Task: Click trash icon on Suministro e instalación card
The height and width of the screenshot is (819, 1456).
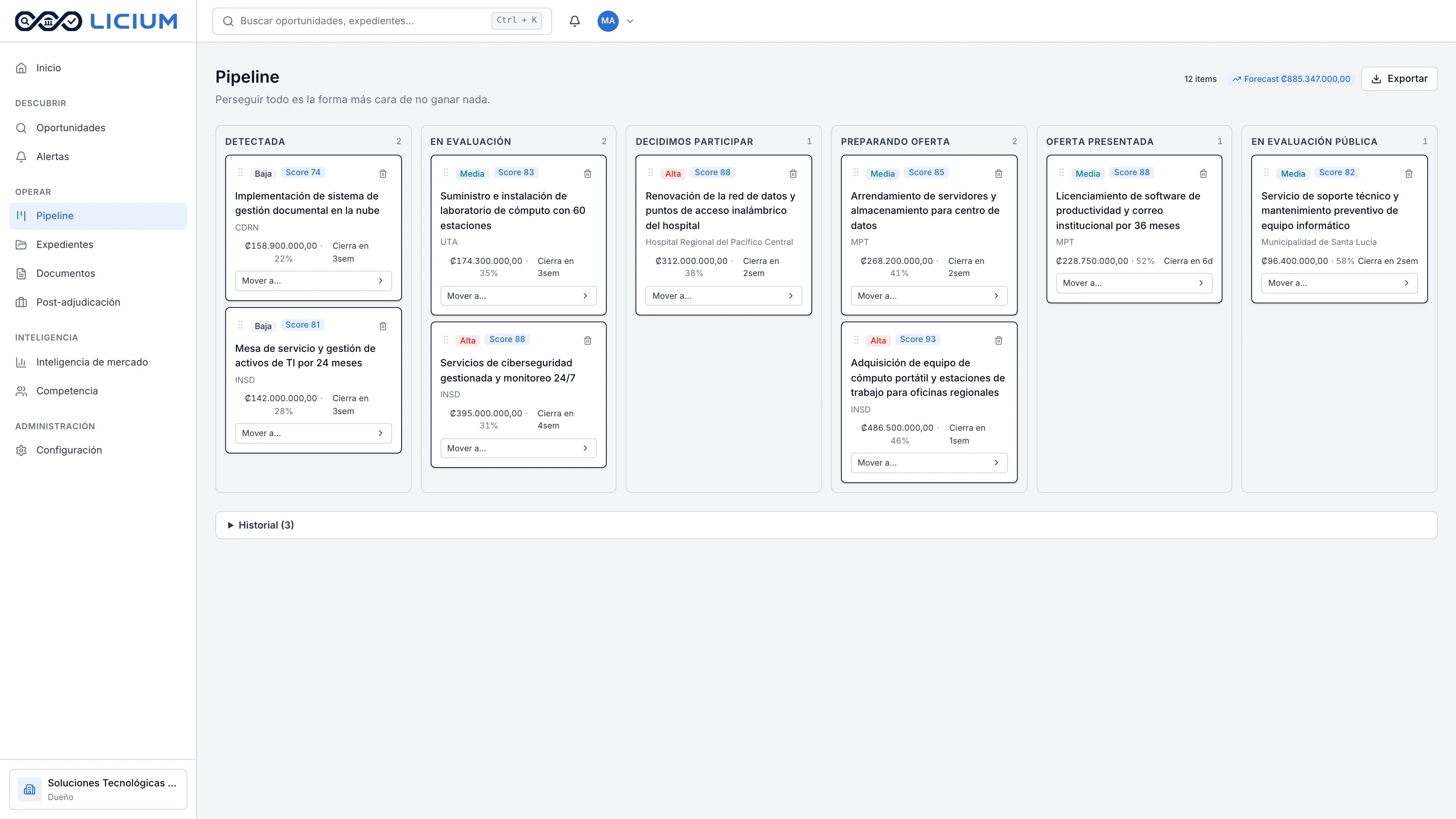Action: [588, 174]
